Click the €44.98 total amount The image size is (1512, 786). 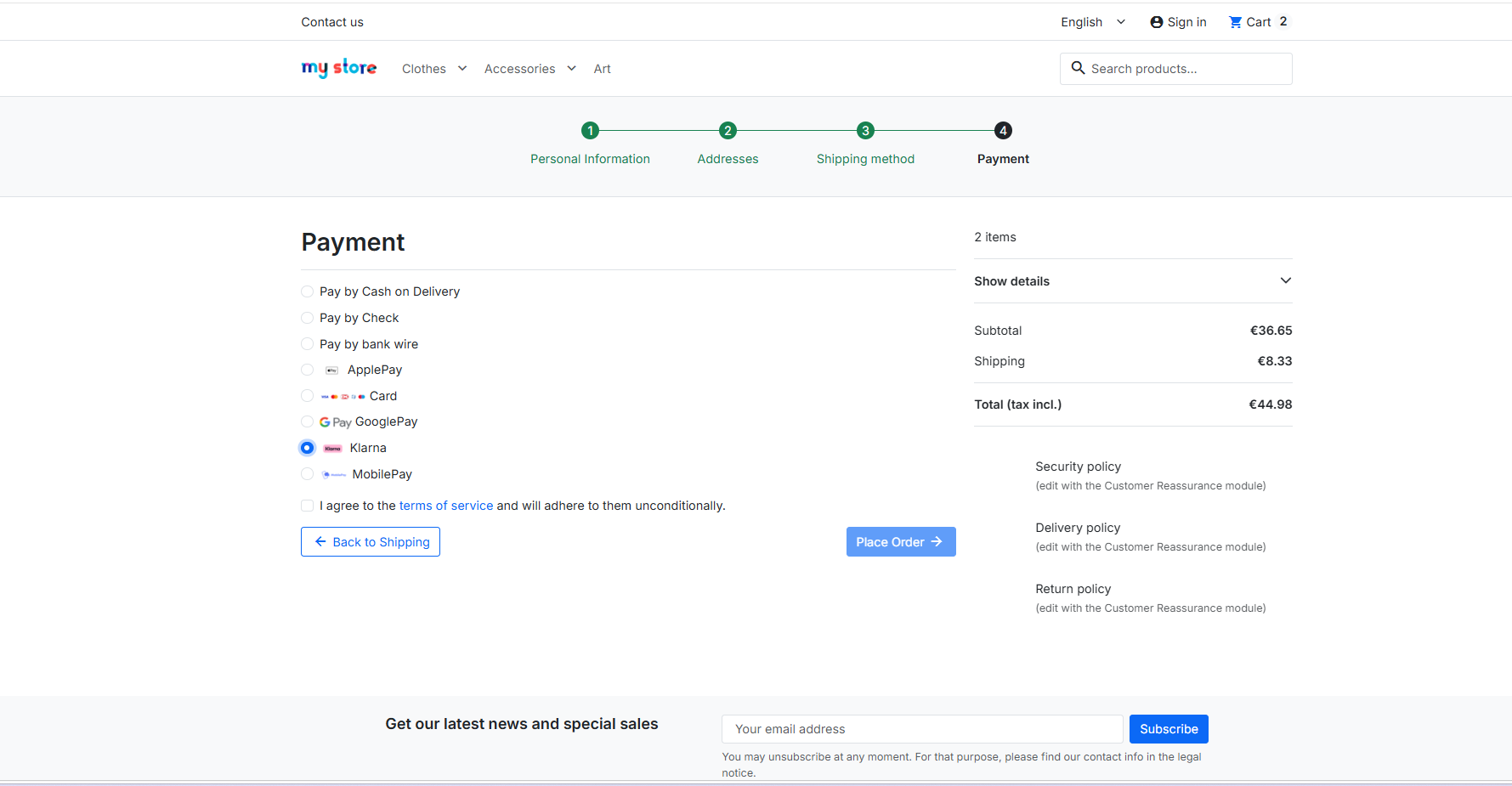(x=1270, y=404)
